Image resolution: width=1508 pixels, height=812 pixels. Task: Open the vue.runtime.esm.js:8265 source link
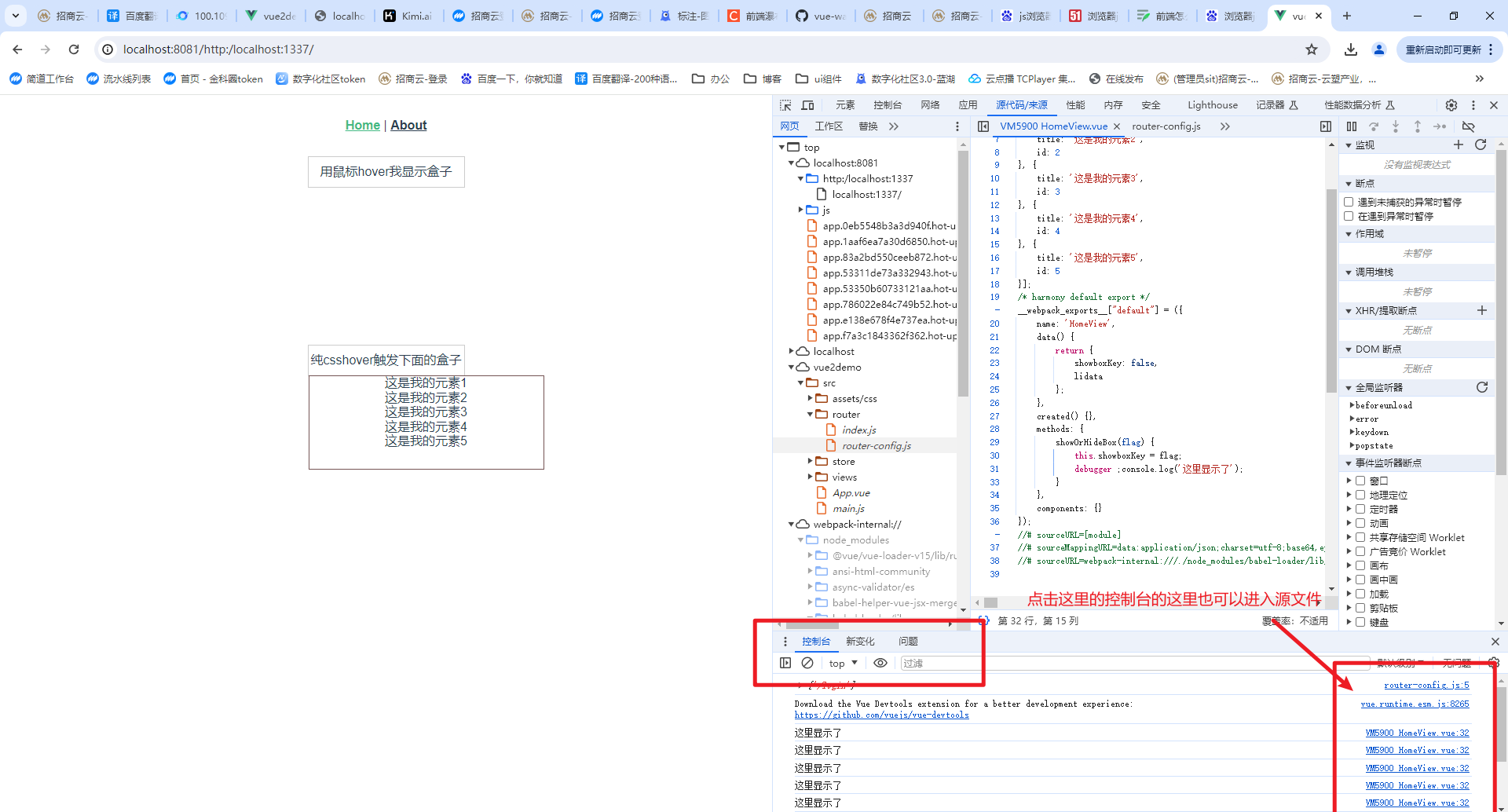click(1414, 704)
